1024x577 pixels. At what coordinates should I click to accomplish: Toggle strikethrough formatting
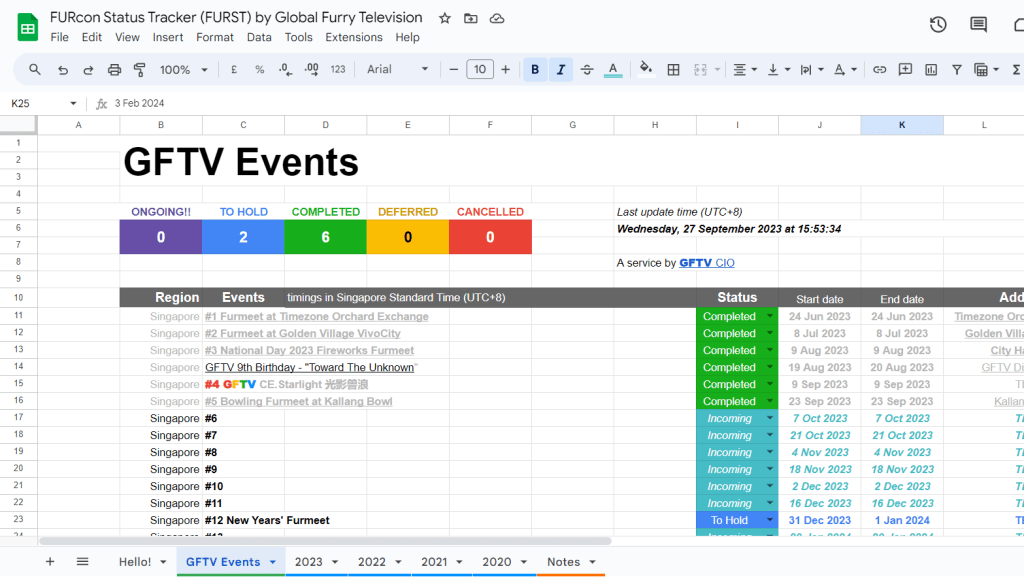tap(587, 70)
